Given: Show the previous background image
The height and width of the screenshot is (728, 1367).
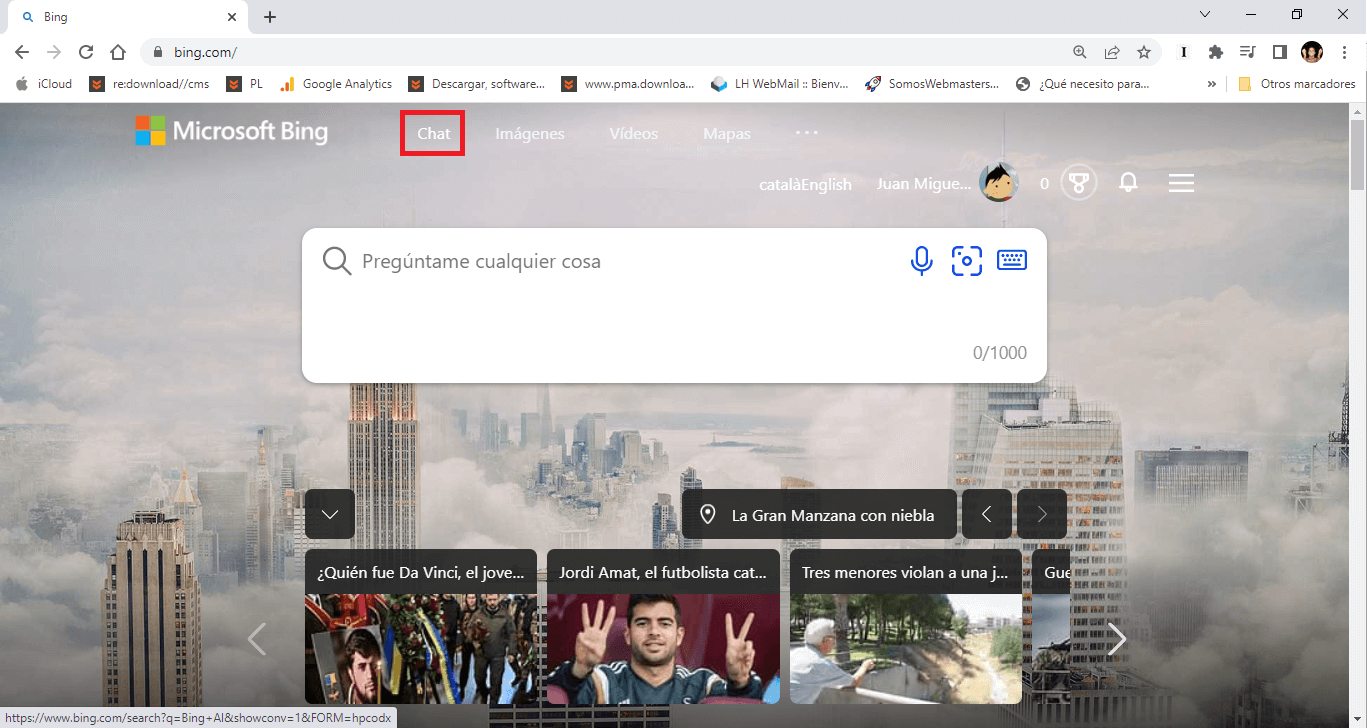Looking at the screenshot, I should coord(987,515).
